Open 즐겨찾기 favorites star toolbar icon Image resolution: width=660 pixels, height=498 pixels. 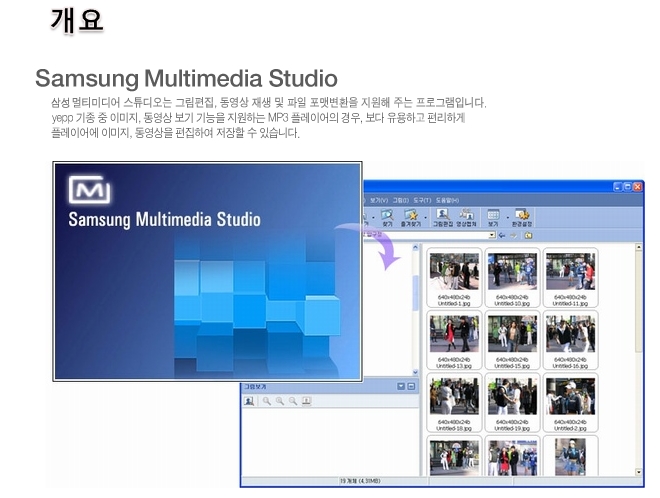click(x=410, y=218)
